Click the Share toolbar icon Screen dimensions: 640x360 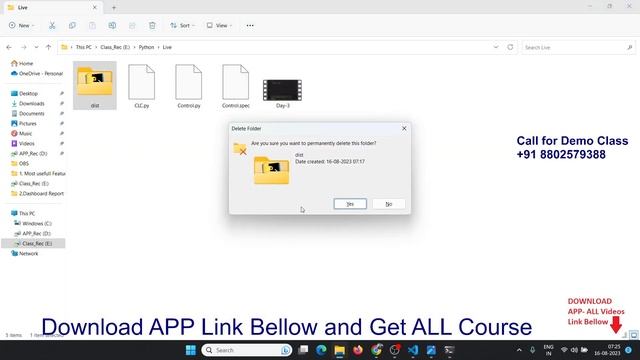tap(132, 25)
